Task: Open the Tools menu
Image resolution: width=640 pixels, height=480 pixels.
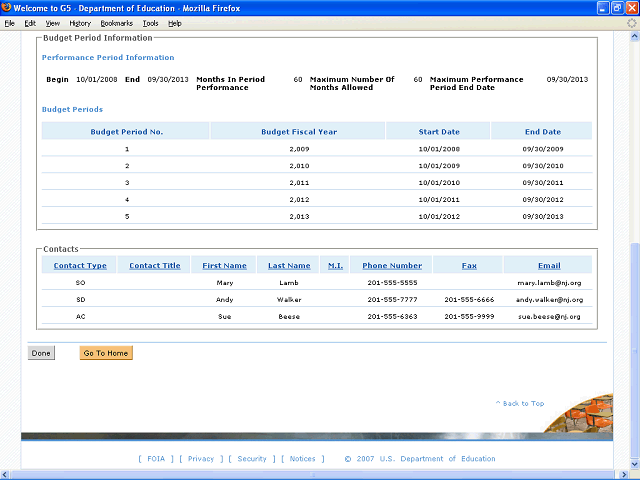Action: pyautogui.click(x=150, y=22)
